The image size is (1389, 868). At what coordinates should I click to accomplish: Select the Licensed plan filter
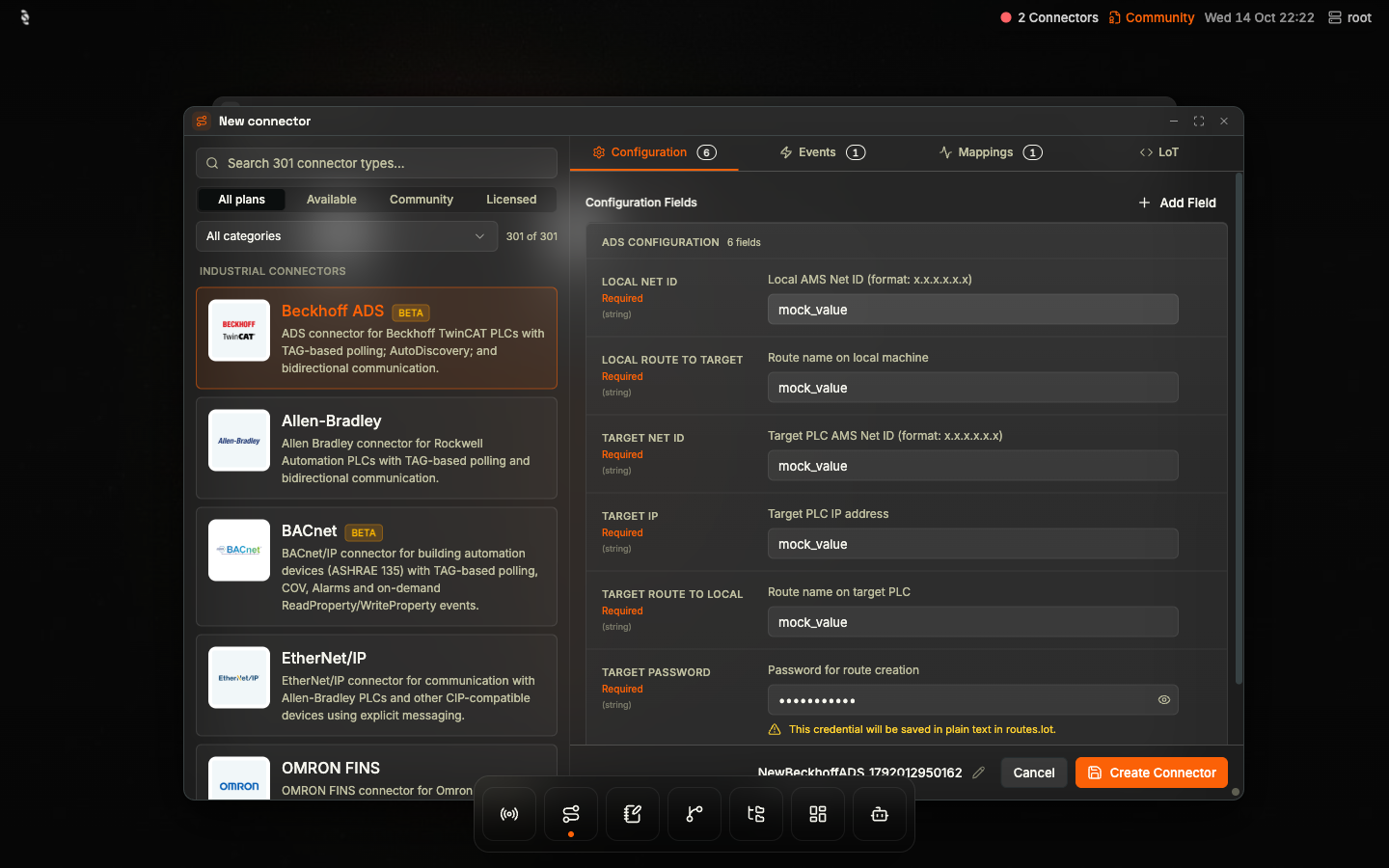pos(511,200)
